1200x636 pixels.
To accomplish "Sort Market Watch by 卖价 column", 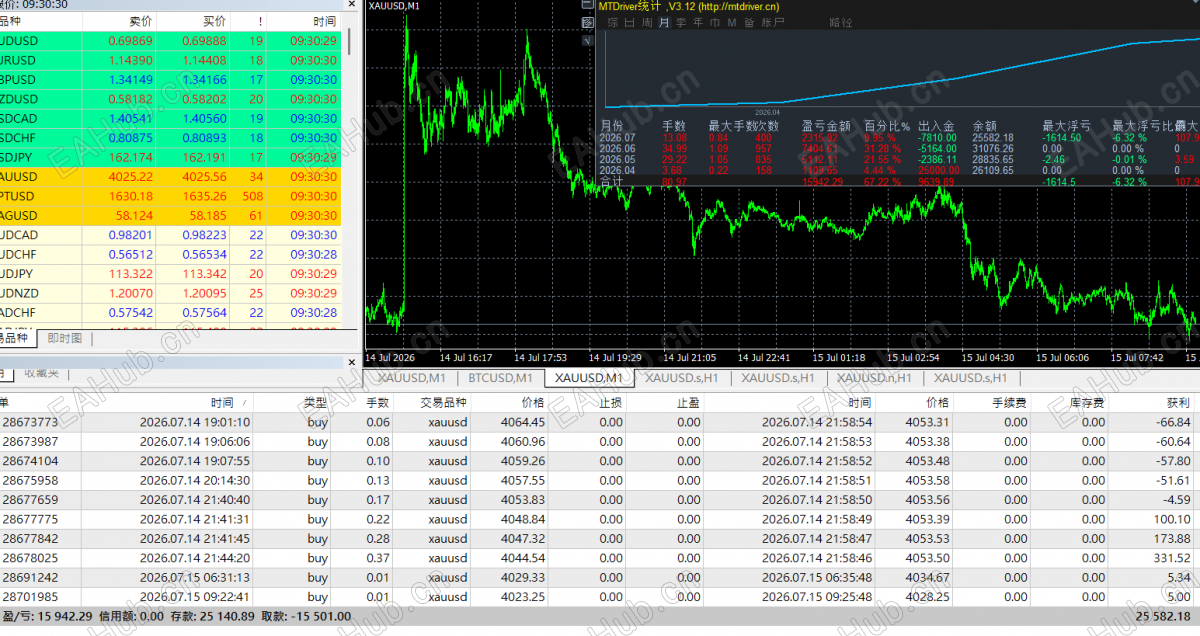I will (x=140, y=21).
